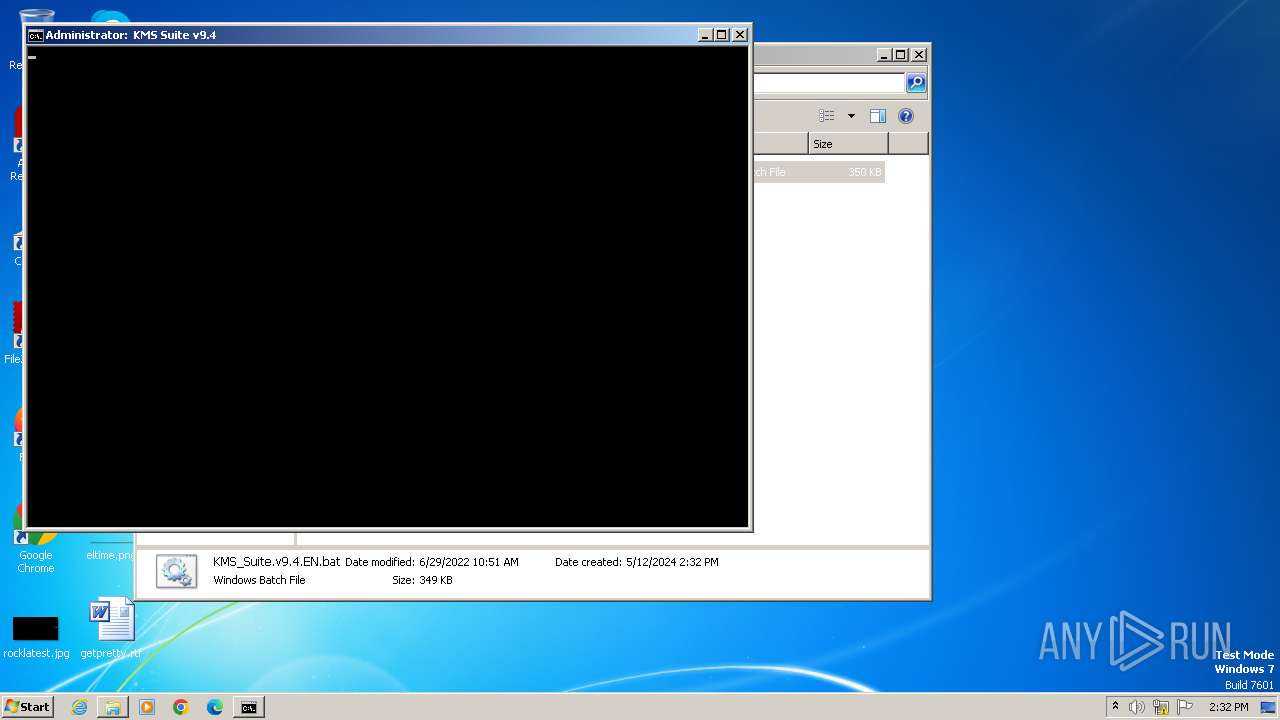This screenshot has height=720, width=1280.
Task: Launch Google Chrome from the taskbar
Action: (181, 707)
